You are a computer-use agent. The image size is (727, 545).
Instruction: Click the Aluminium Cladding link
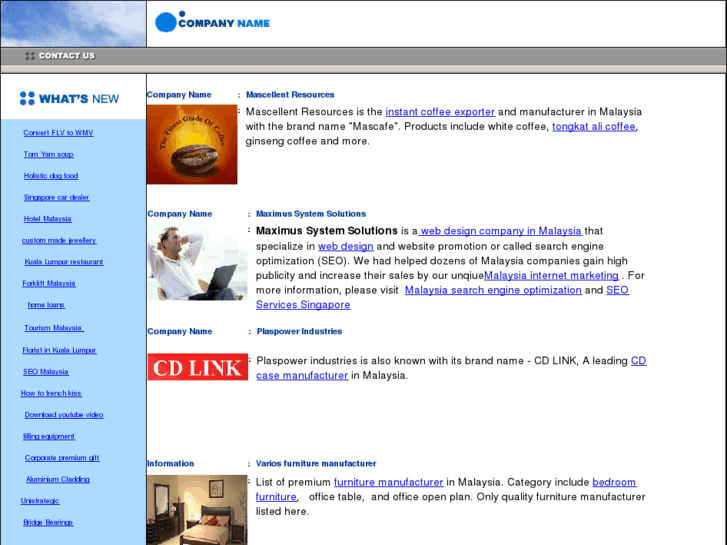click(x=58, y=479)
